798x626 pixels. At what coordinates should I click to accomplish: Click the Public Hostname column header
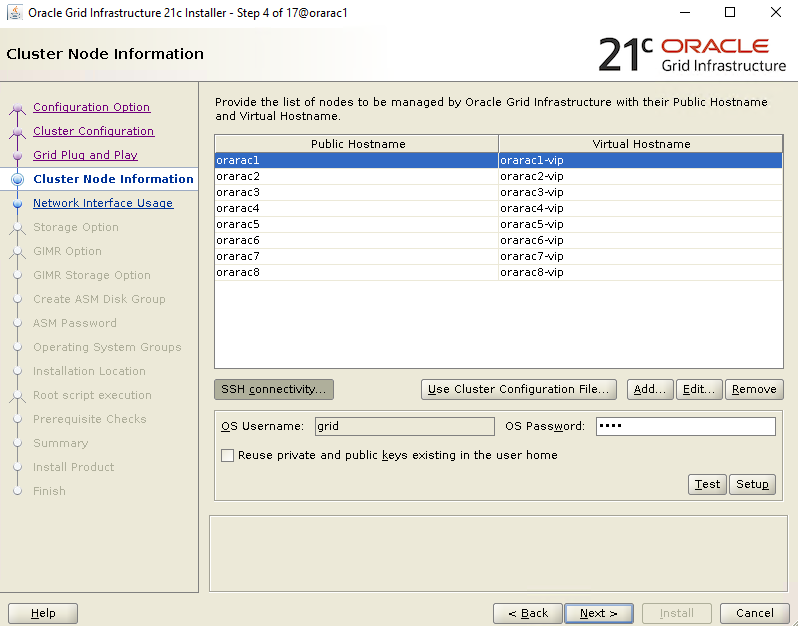click(x=357, y=144)
